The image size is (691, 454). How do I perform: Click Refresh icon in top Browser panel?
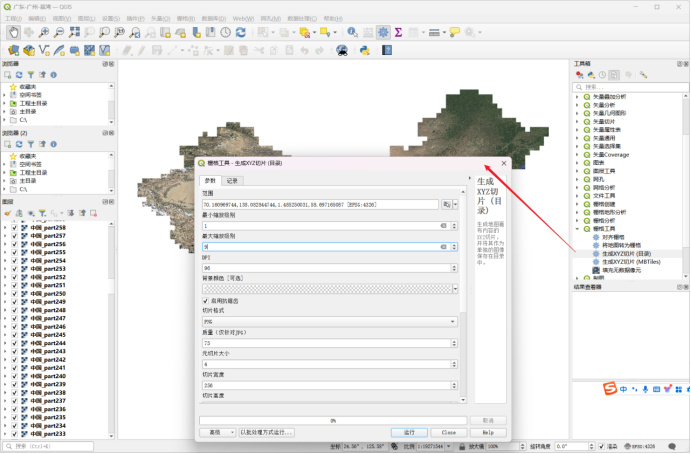(x=19, y=75)
